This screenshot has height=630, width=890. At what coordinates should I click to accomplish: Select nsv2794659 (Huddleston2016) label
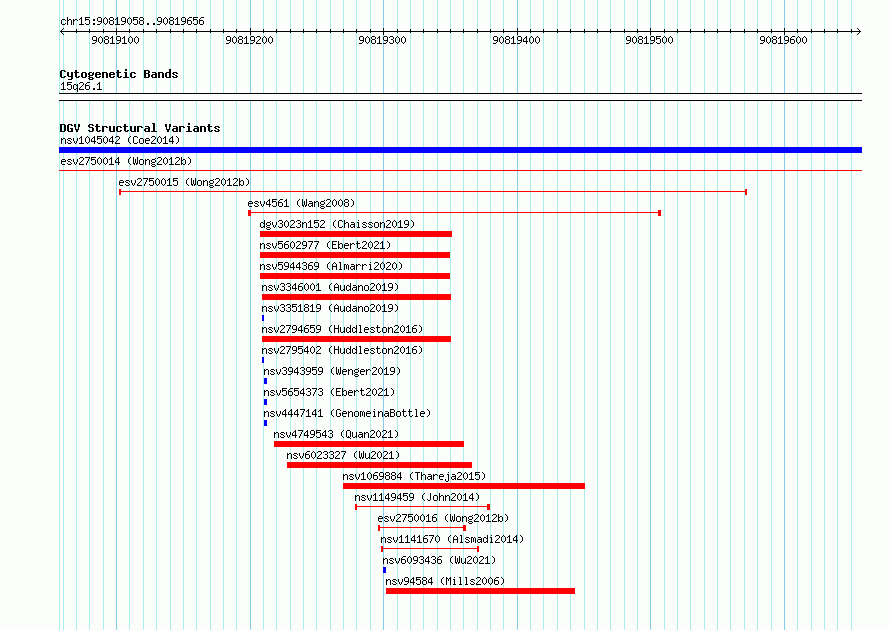(342, 329)
